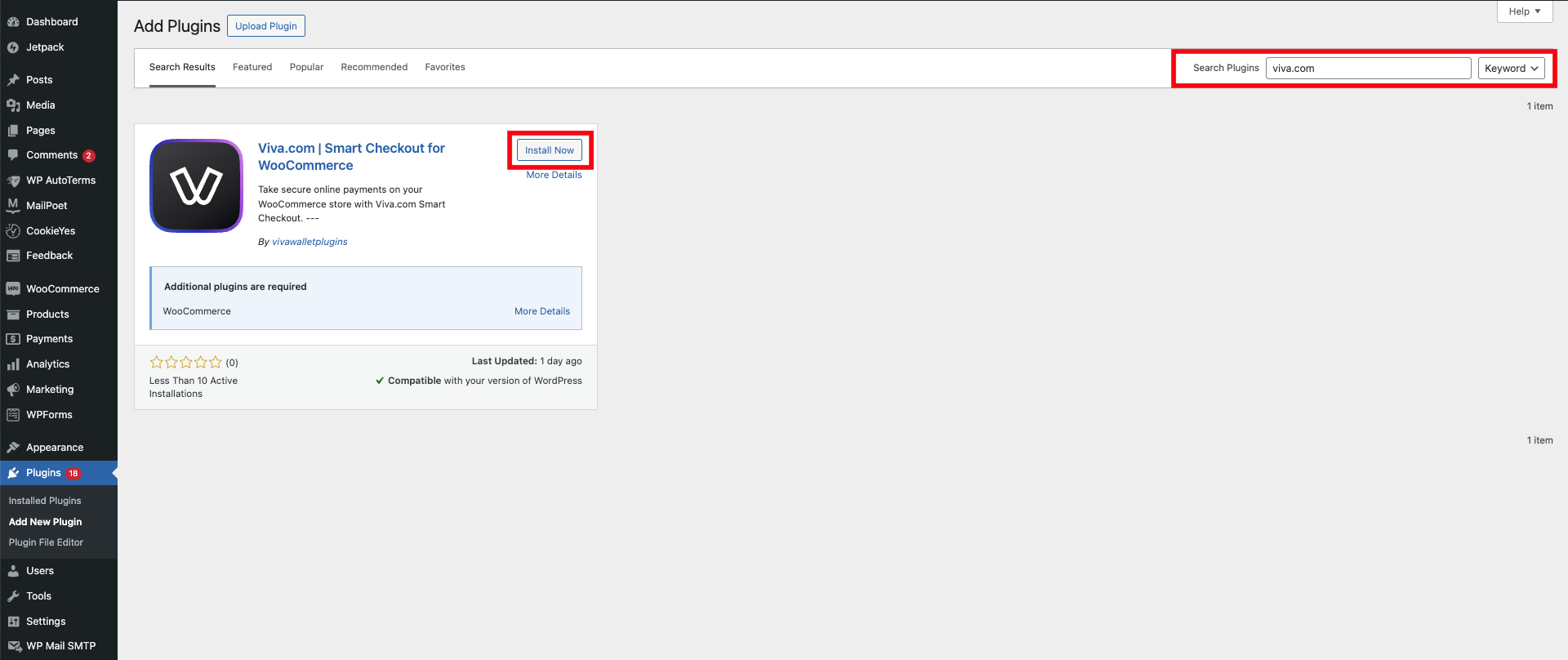The height and width of the screenshot is (660, 1568).
Task: Select Add New Plugin submenu item
Action: 45,522
